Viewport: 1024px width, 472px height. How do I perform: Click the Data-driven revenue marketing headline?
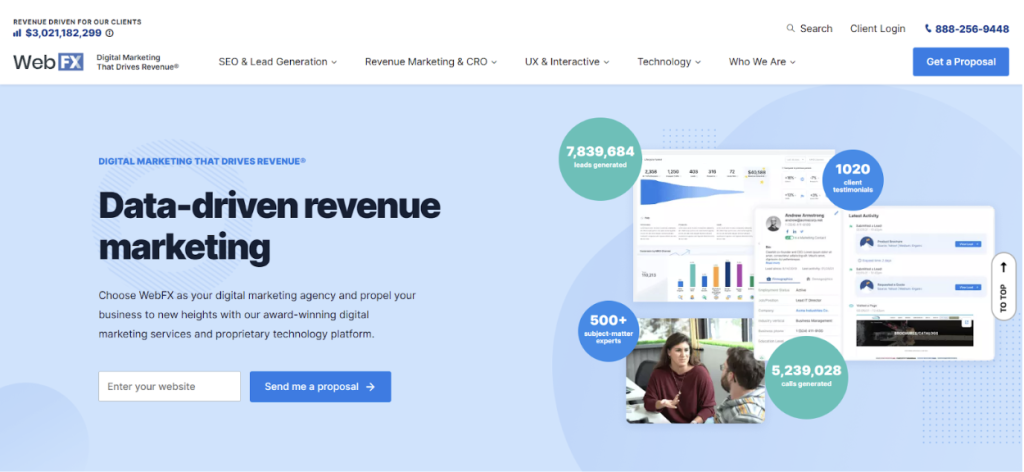(x=269, y=226)
